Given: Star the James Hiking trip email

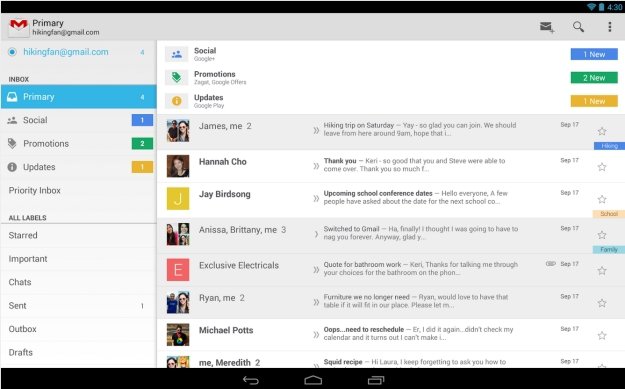Looking at the screenshot, I should click(602, 131).
